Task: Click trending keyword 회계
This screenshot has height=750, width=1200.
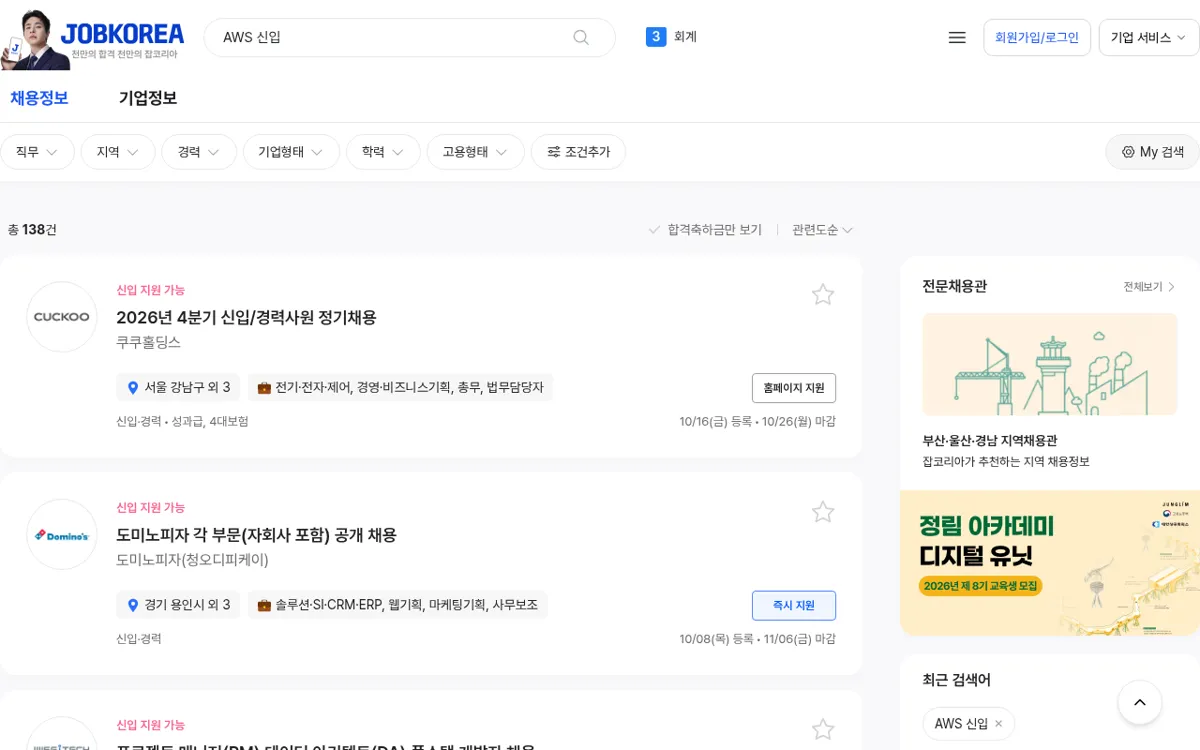Action: pyautogui.click(x=685, y=37)
